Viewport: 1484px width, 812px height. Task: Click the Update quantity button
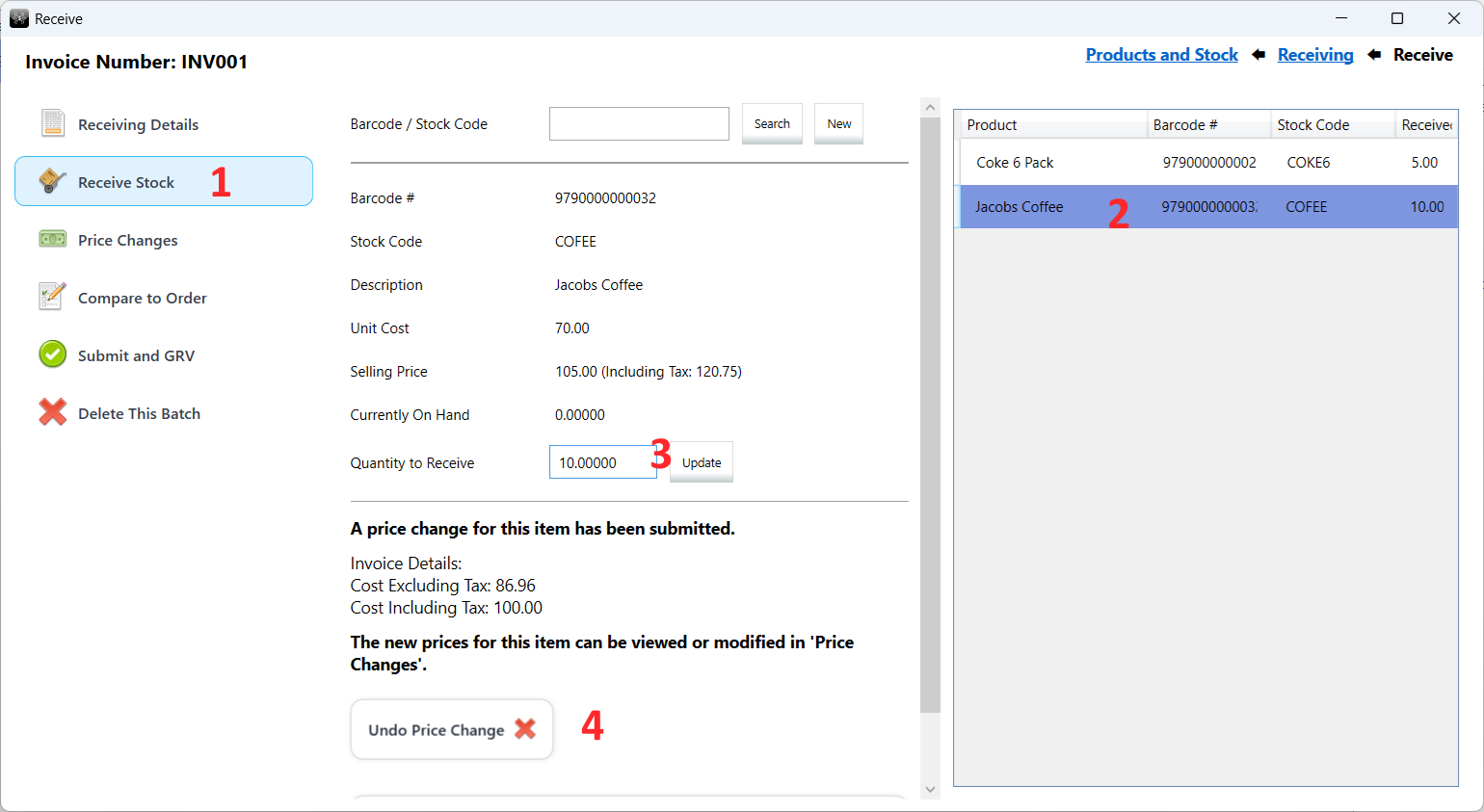(702, 462)
